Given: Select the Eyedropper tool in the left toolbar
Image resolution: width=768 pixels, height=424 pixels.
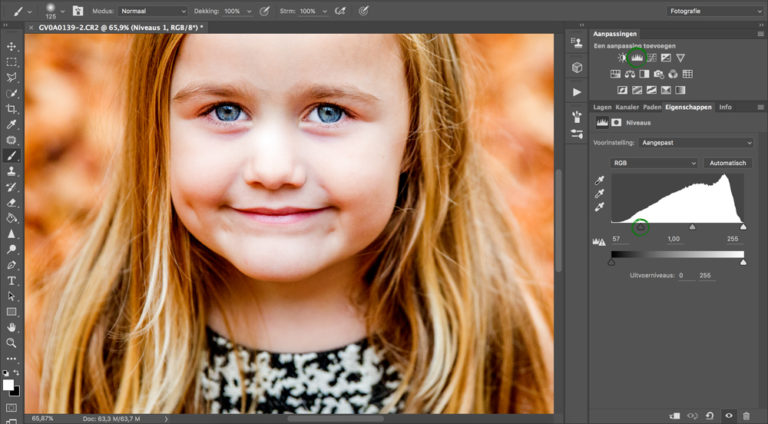Looking at the screenshot, I should [x=12, y=124].
